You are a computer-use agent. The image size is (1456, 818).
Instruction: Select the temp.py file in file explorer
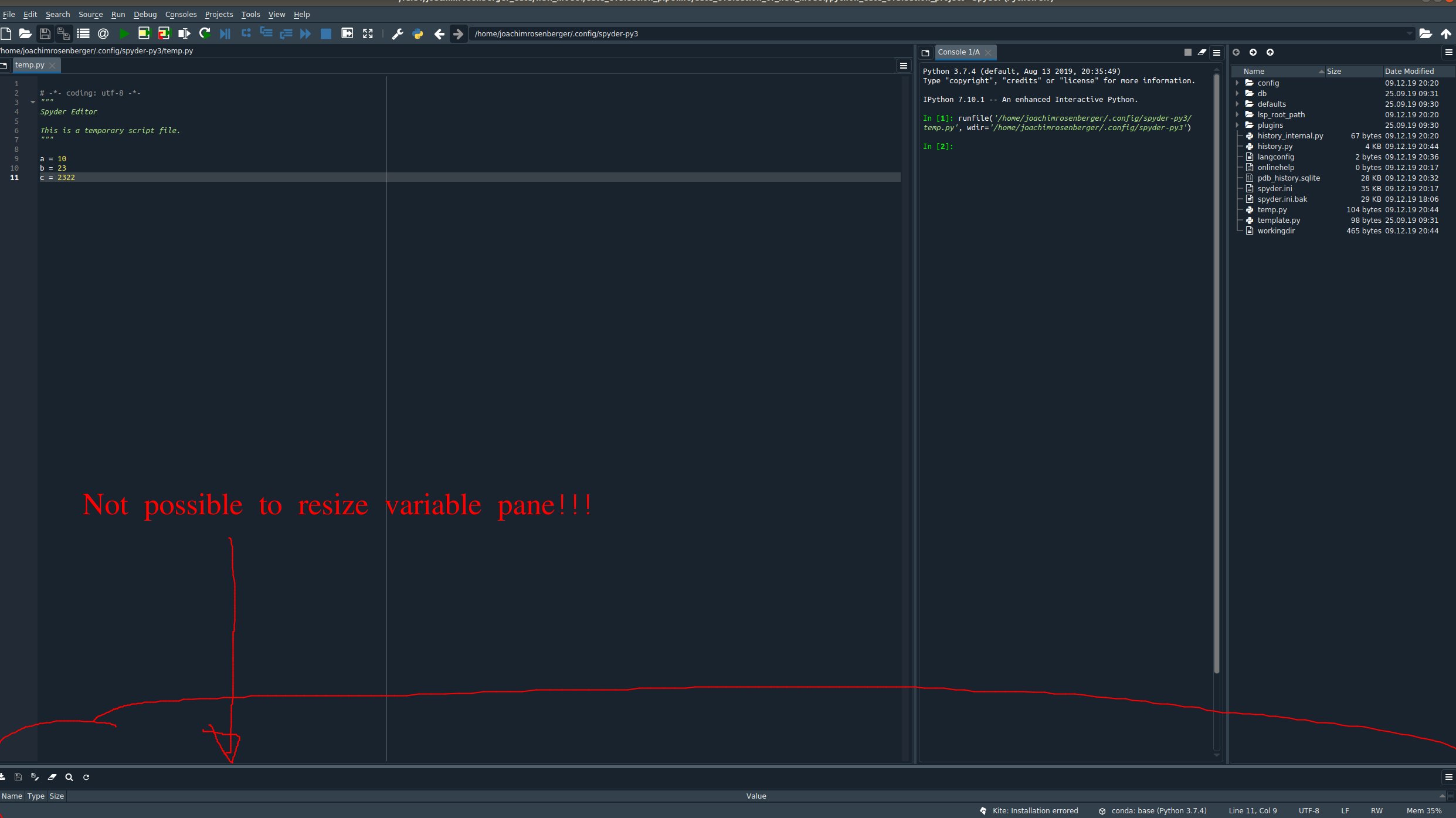(x=1272, y=210)
